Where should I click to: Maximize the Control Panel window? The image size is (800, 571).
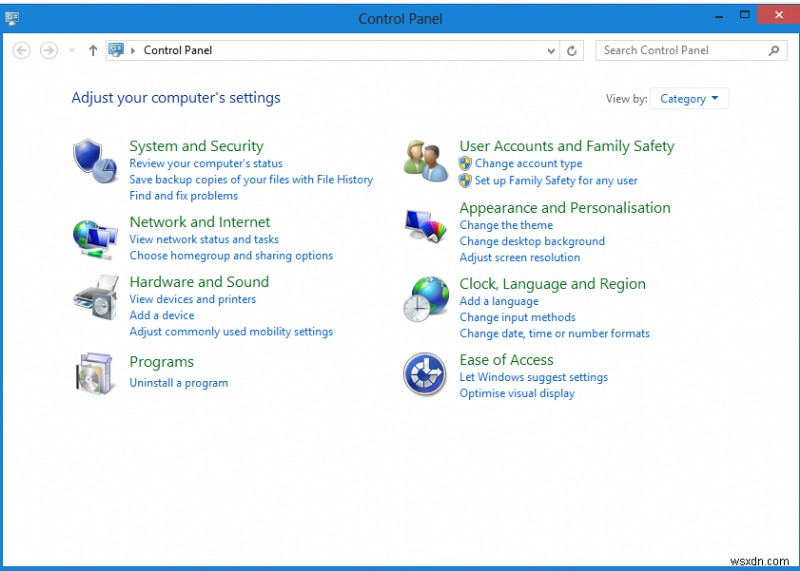click(x=744, y=15)
